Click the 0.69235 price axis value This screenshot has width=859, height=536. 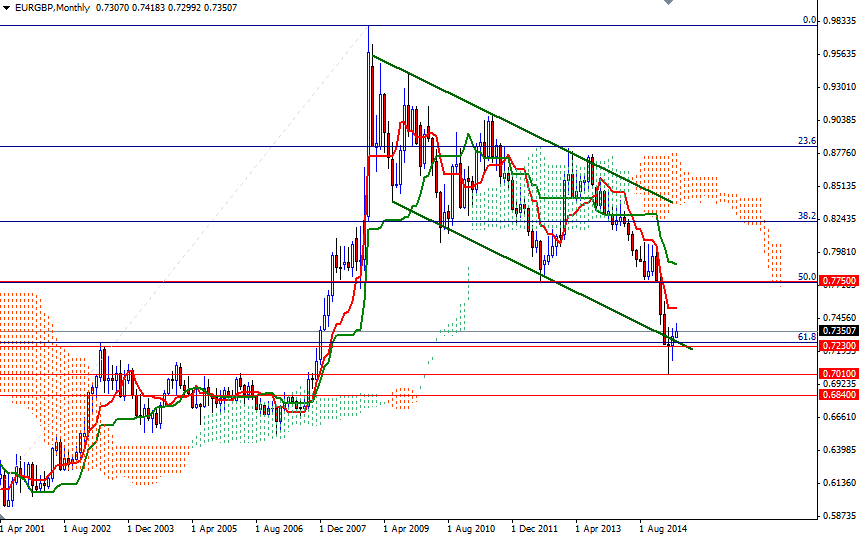(x=839, y=384)
